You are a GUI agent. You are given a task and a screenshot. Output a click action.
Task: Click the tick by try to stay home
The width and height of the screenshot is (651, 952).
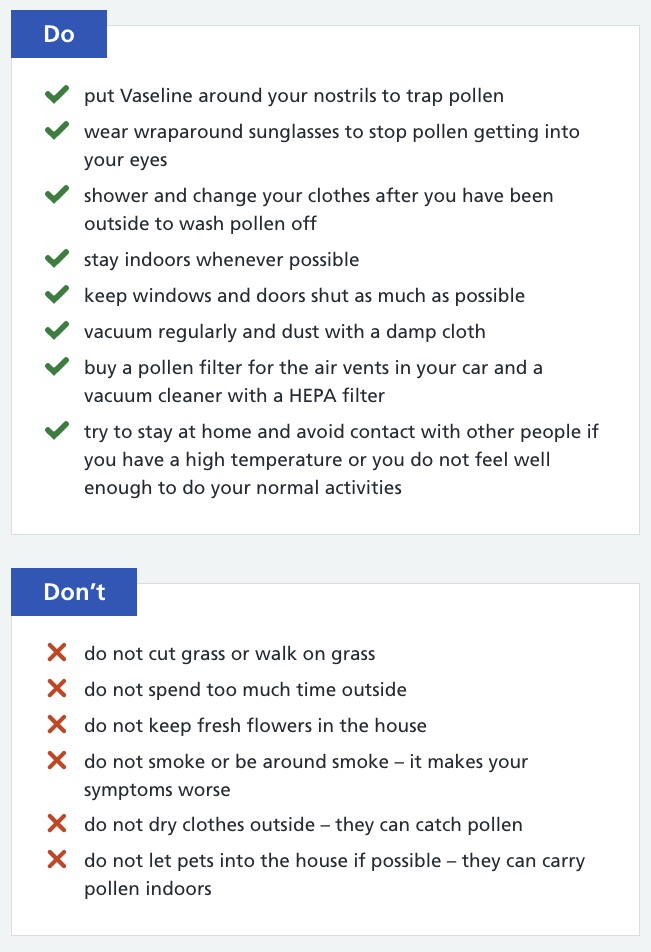pyautogui.click(x=56, y=430)
